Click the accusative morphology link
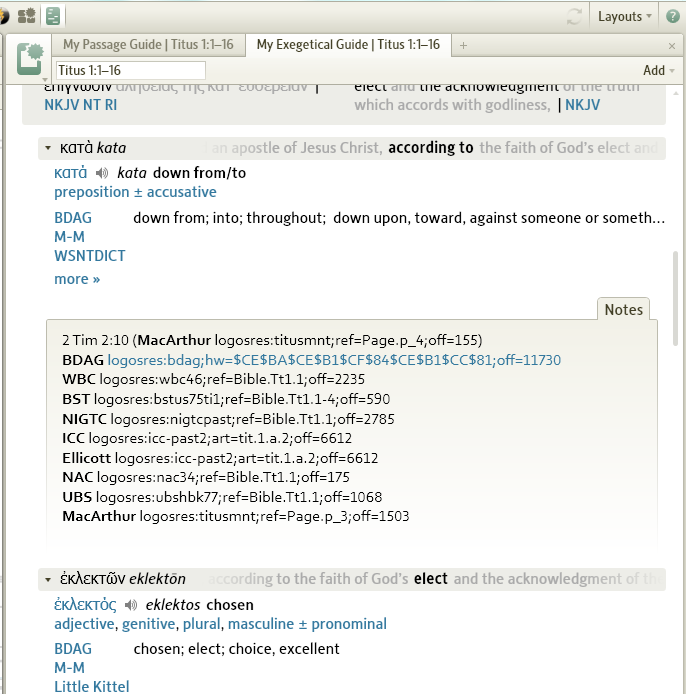The image size is (686, 694). [x=181, y=192]
